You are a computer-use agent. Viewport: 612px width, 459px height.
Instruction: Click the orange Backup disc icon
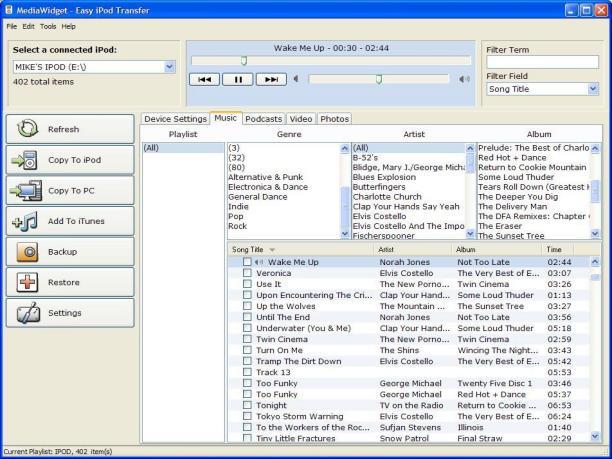pos(27,252)
